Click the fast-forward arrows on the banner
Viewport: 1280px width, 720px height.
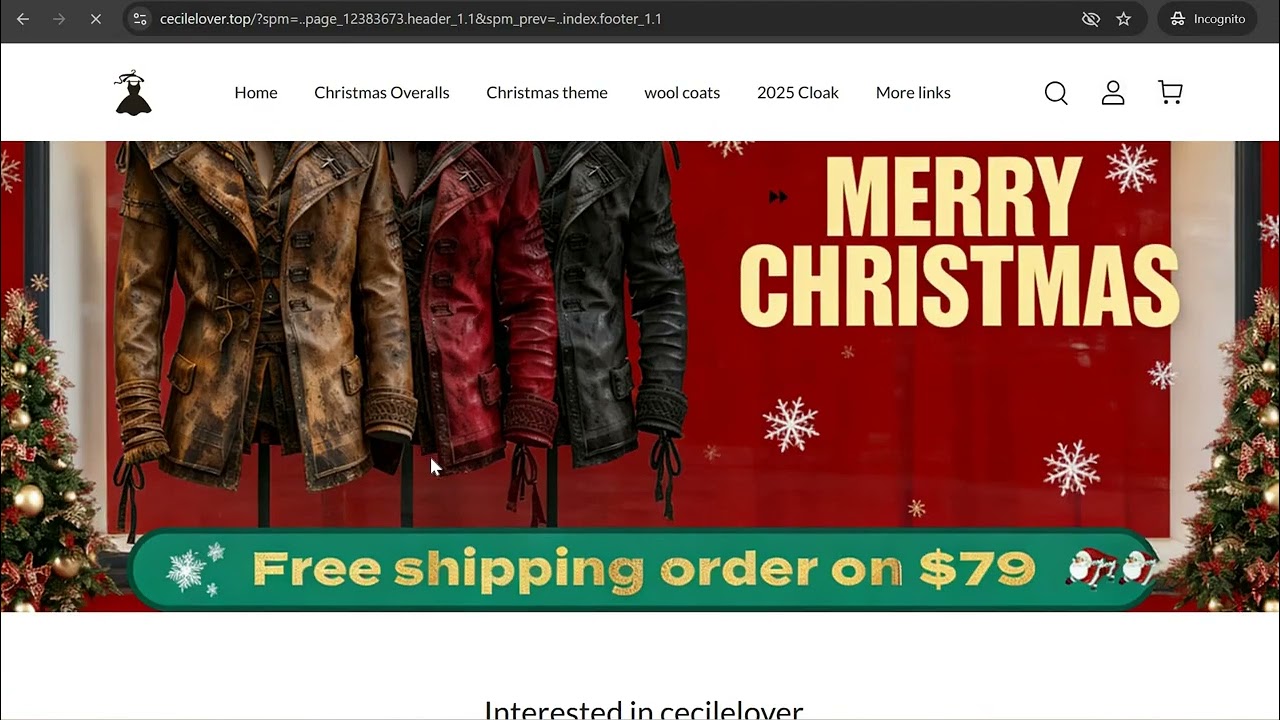pyautogui.click(x=778, y=197)
